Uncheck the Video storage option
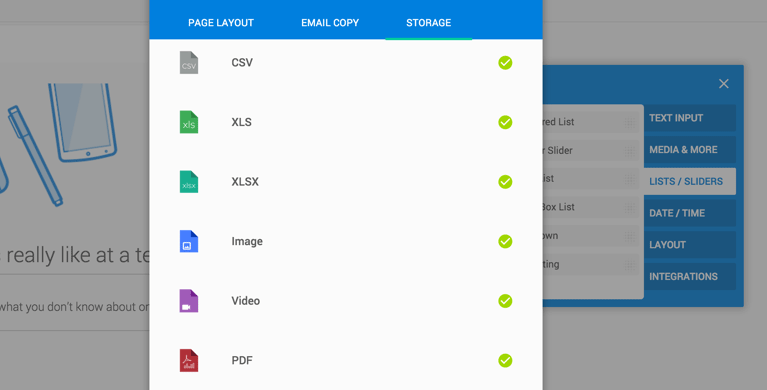Image resolution: width=767 pixels, height=390 pixels. [505, 301]
